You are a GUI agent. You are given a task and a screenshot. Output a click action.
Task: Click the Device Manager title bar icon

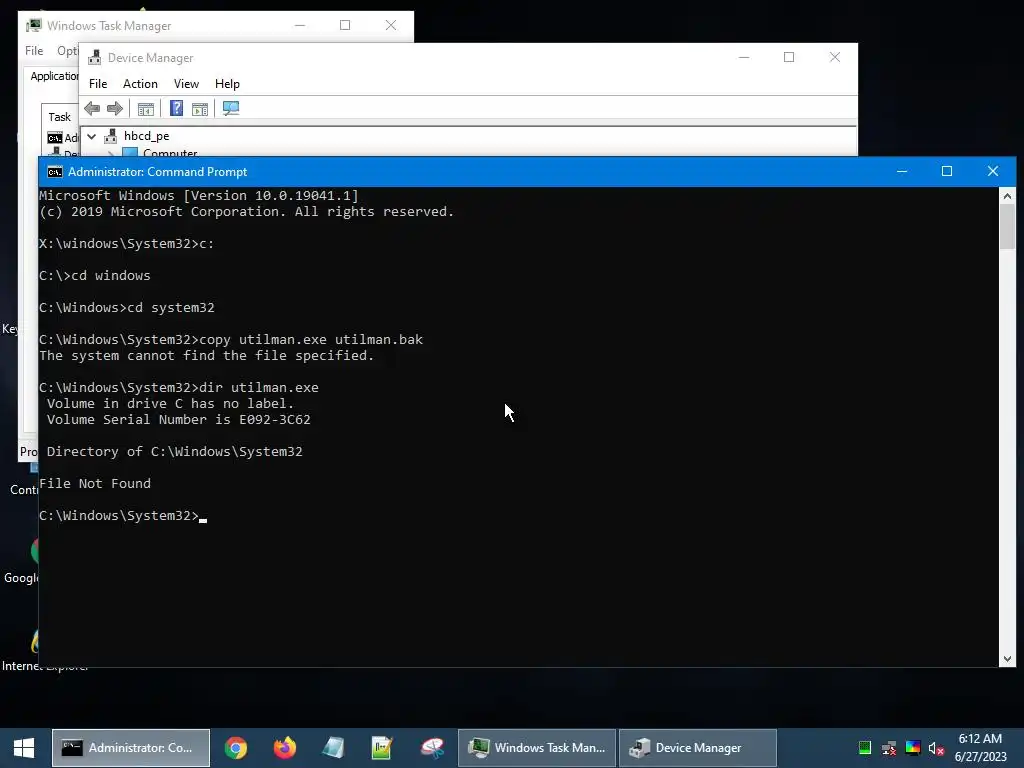tap(95, 57)
